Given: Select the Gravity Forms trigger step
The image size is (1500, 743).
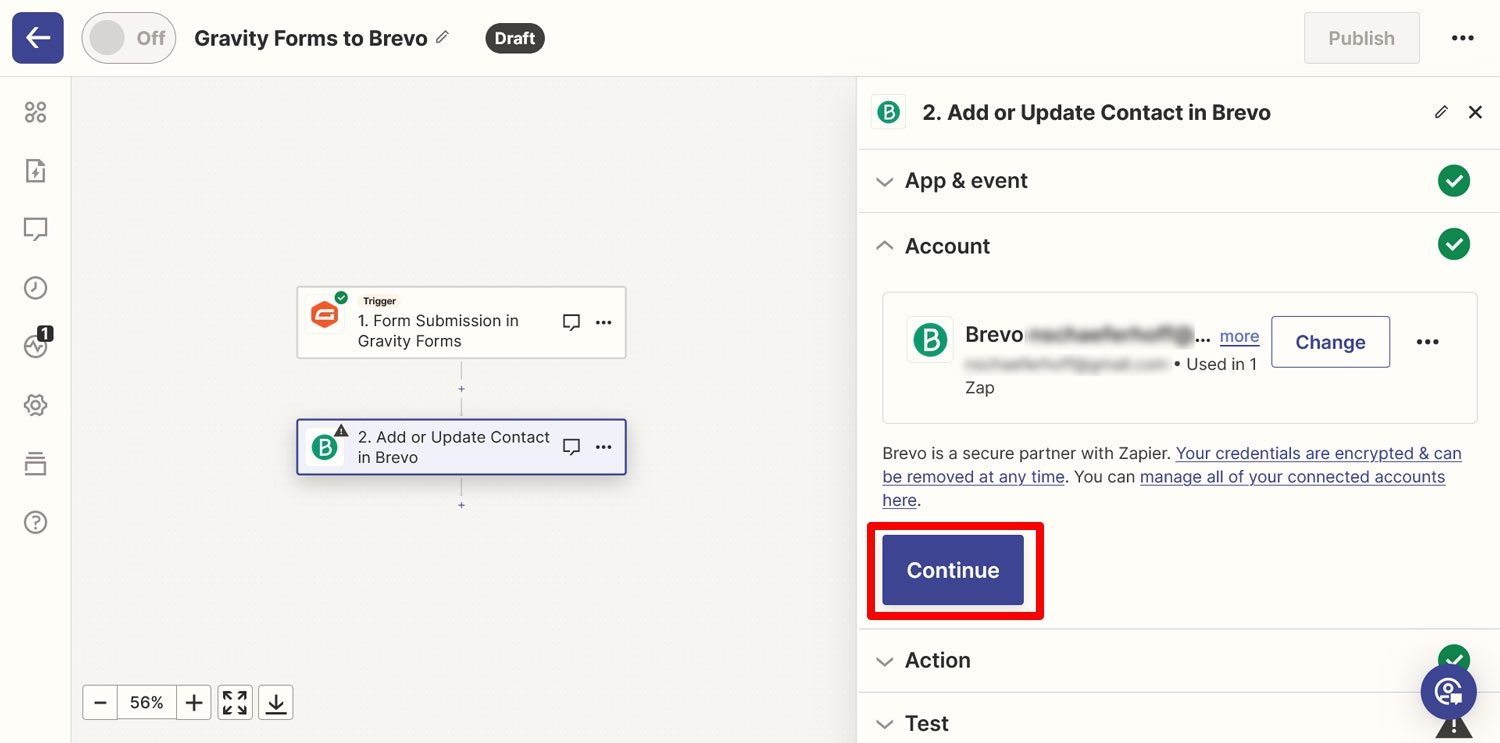Looking at the screenshot, I should coord(461,322).
